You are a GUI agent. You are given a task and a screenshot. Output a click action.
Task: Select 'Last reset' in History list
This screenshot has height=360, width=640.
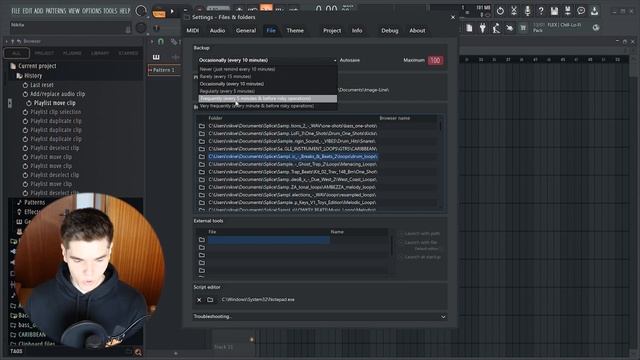(x=42, y=85)
